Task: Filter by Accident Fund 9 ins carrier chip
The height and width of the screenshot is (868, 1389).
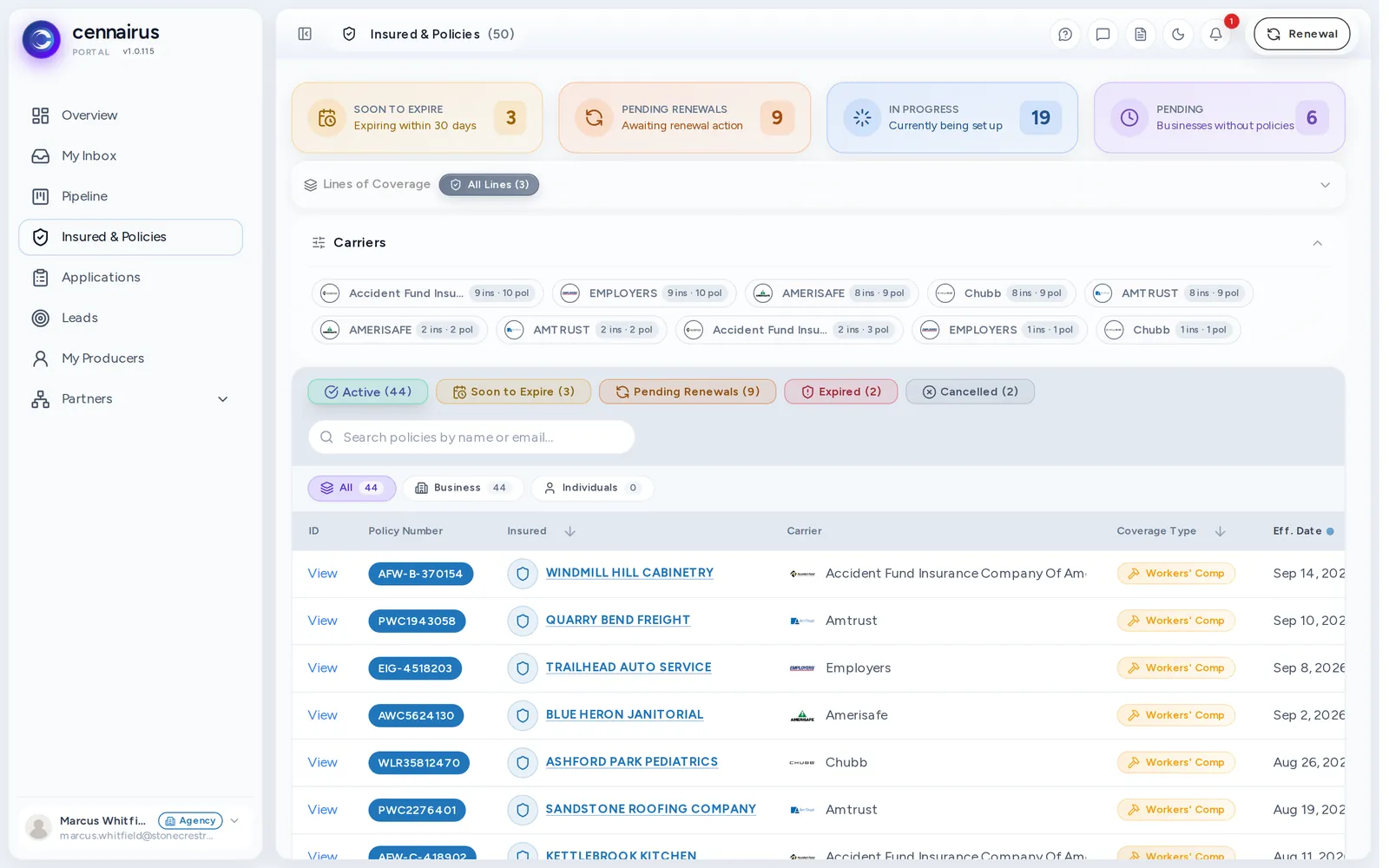Action: coord(427,293)
